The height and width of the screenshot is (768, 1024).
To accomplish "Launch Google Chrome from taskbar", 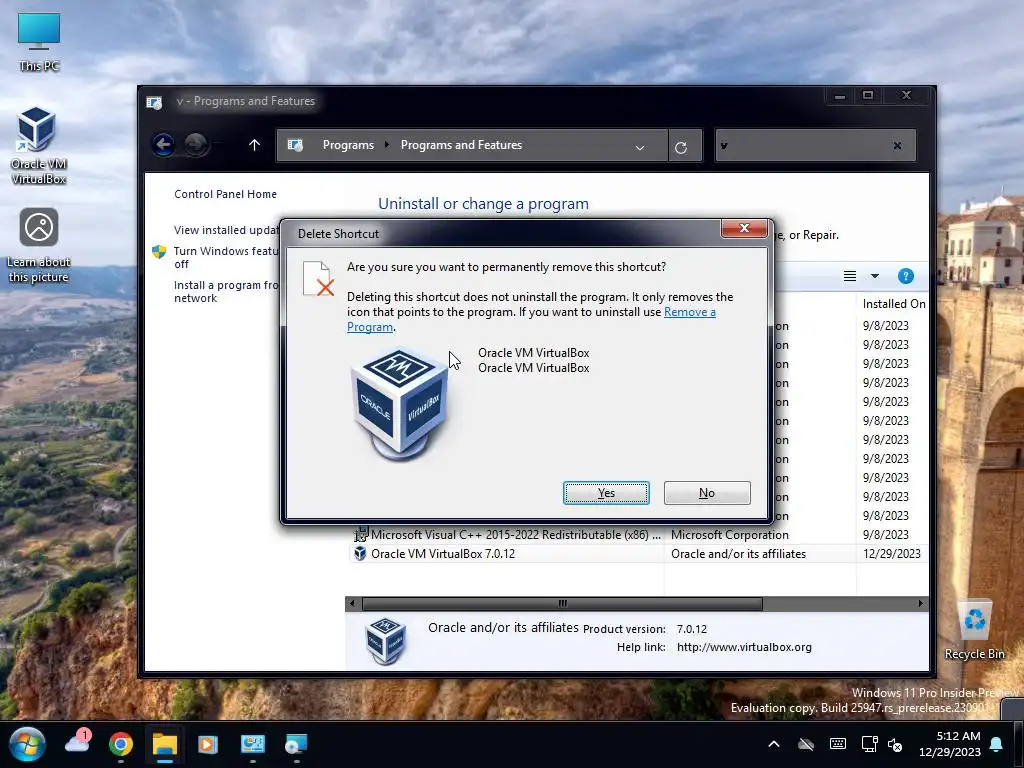I will [x=121, y=744].
